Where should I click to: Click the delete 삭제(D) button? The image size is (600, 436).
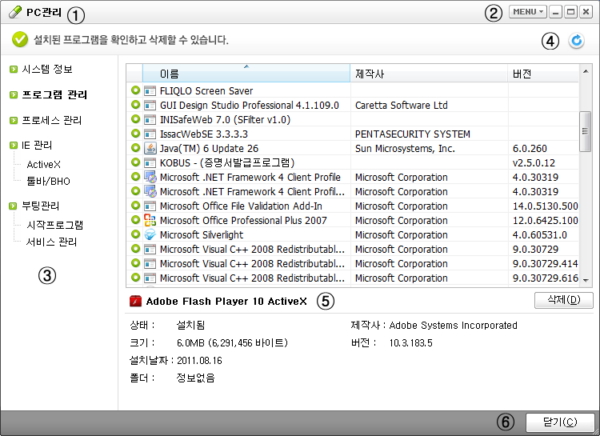564,300
